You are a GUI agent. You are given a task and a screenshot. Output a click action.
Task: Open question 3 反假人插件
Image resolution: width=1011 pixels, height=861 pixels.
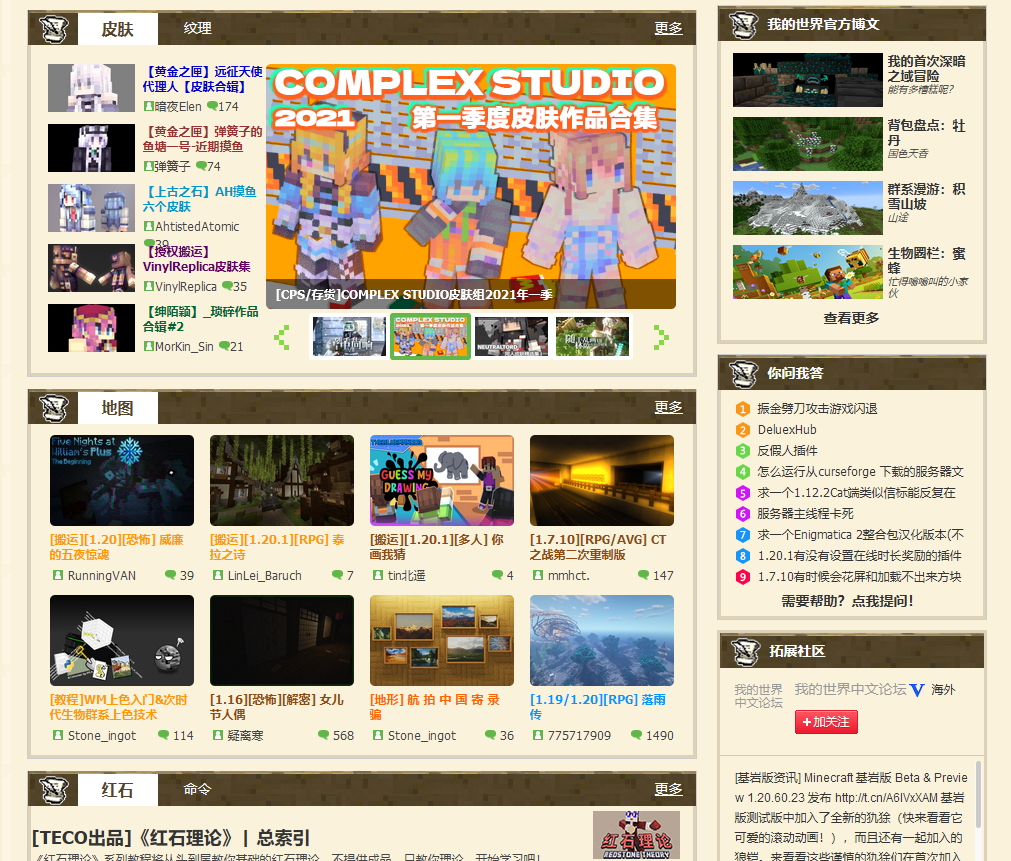(x=787, y=450)
